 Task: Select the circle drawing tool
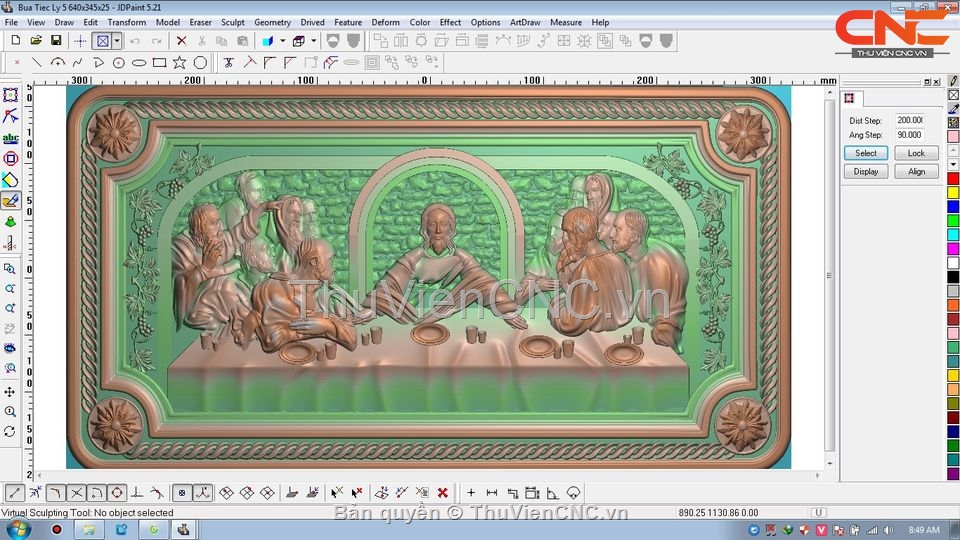click(x=119, y=62)
